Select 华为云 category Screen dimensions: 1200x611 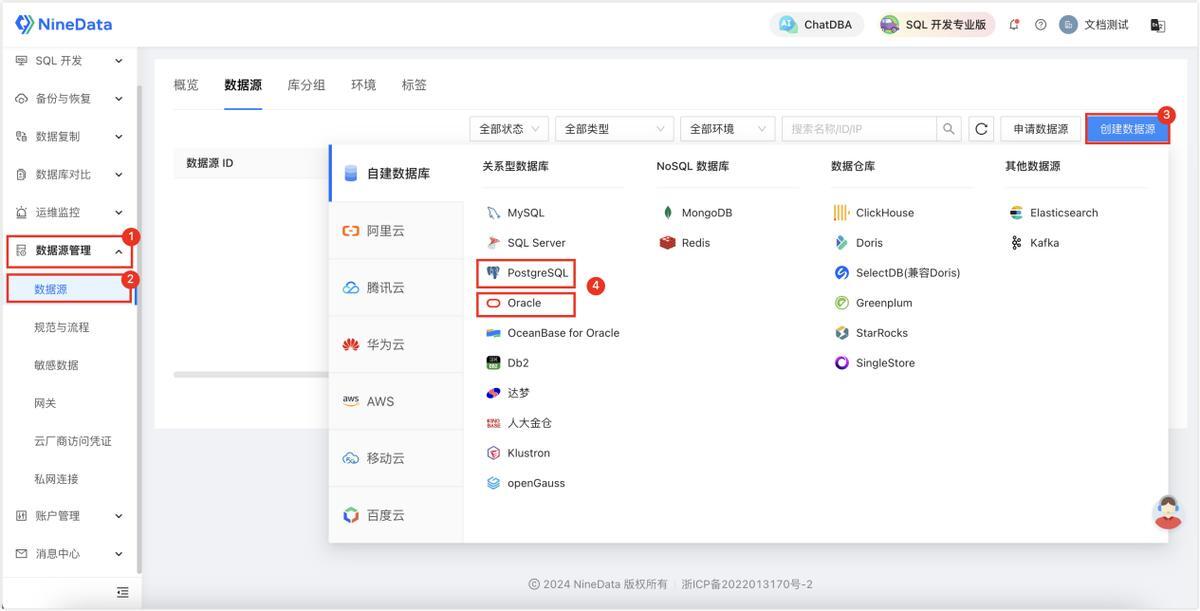pyautogui.click(x=397, y=344)
